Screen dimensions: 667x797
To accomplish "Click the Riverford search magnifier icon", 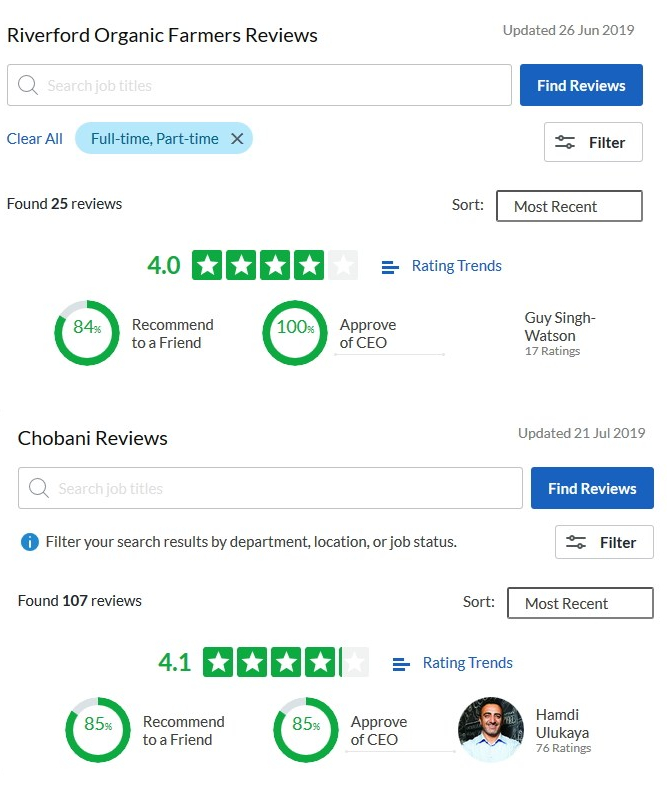I will click(x=29, y=86).
